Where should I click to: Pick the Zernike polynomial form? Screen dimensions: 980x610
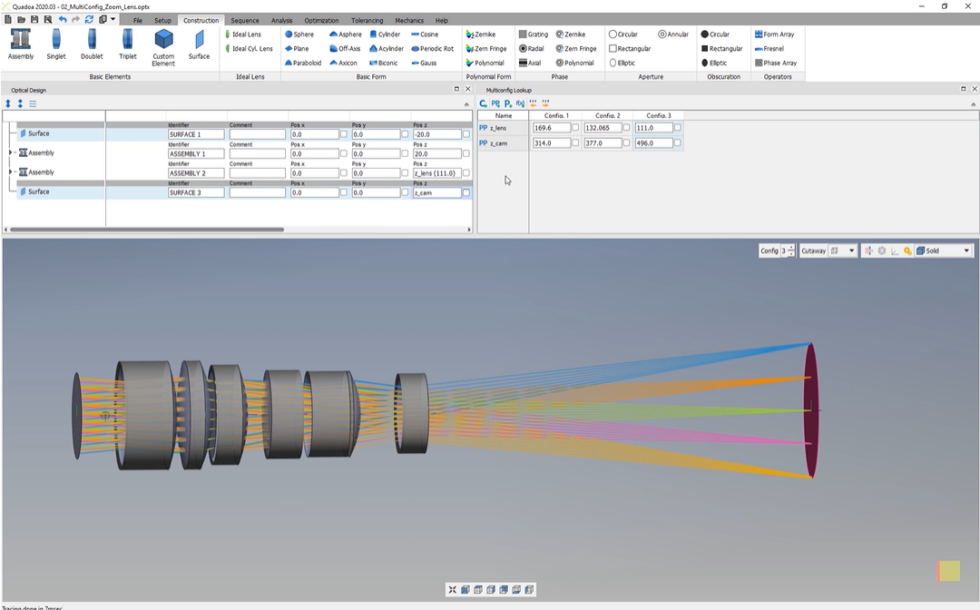point(481,34)
